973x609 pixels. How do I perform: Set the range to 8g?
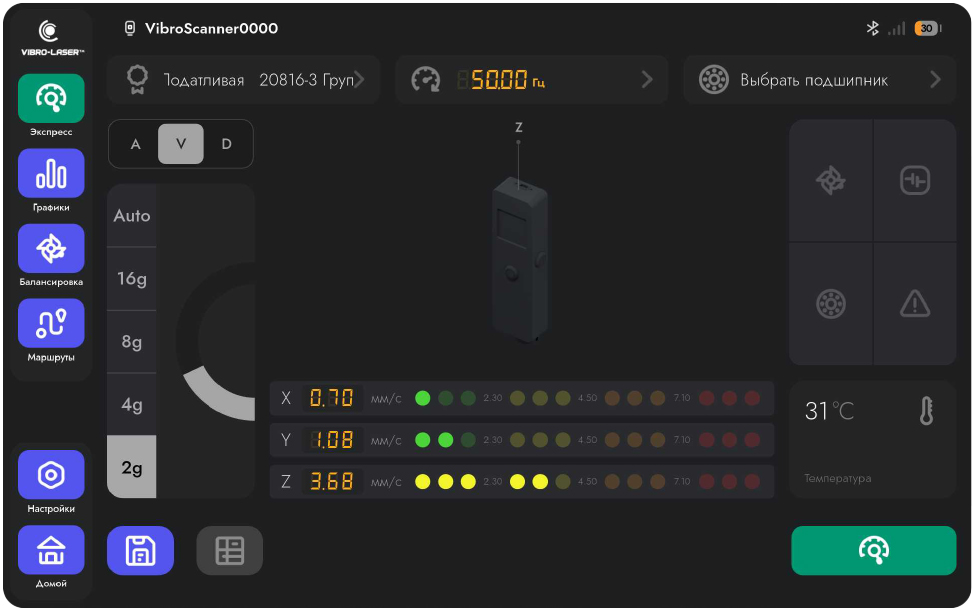coord(132,341)
